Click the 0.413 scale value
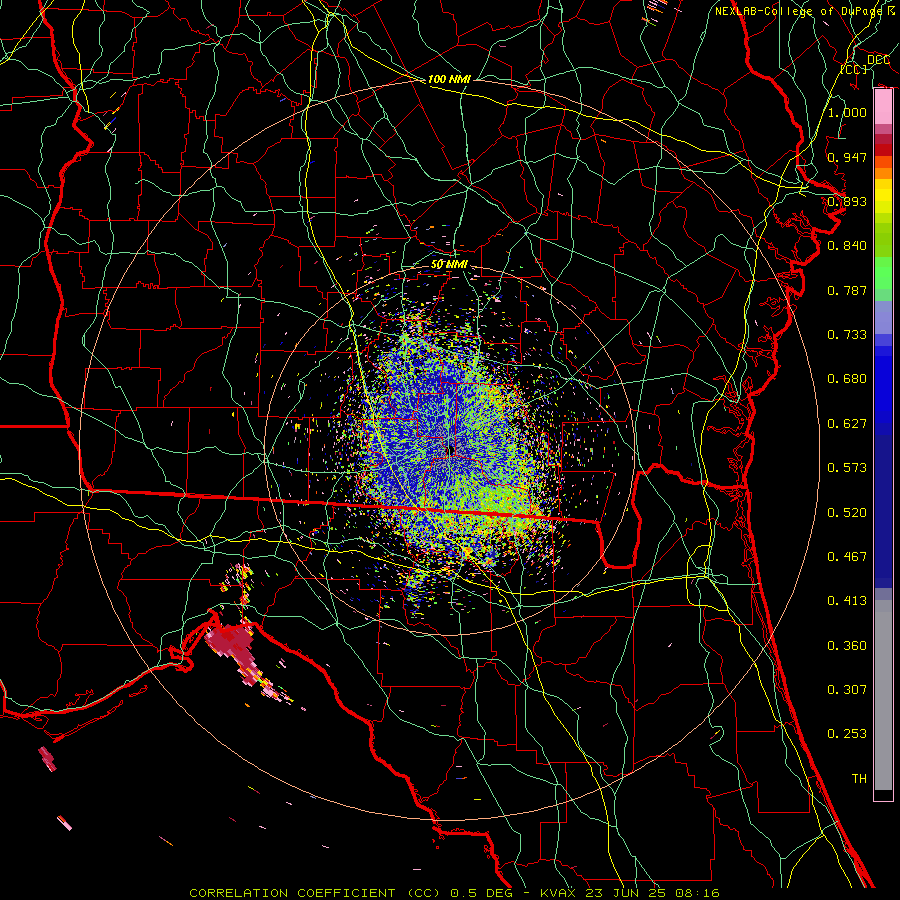900x900 pixels. [847, 601]
